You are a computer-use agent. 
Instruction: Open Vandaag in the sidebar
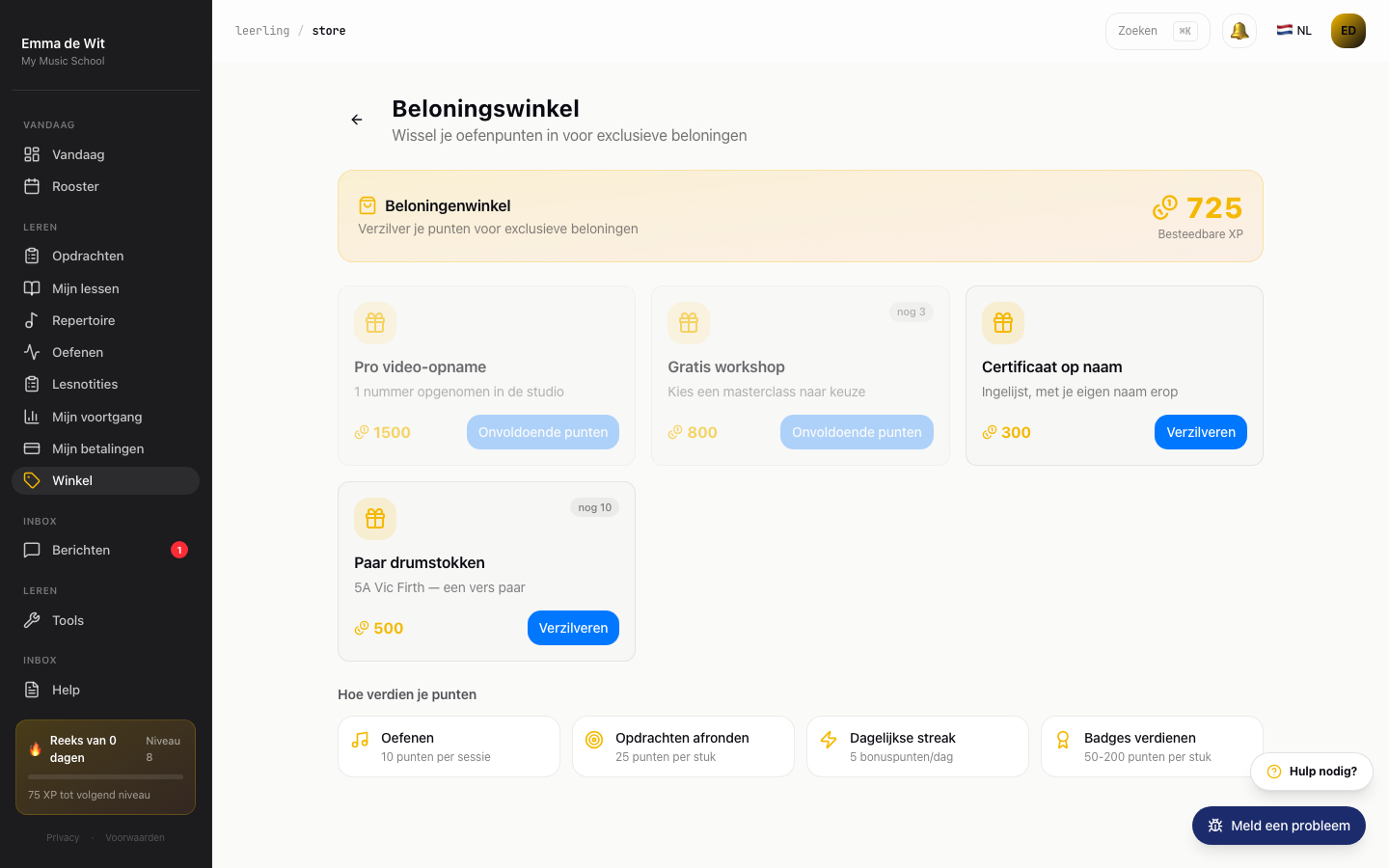[105, 154]
